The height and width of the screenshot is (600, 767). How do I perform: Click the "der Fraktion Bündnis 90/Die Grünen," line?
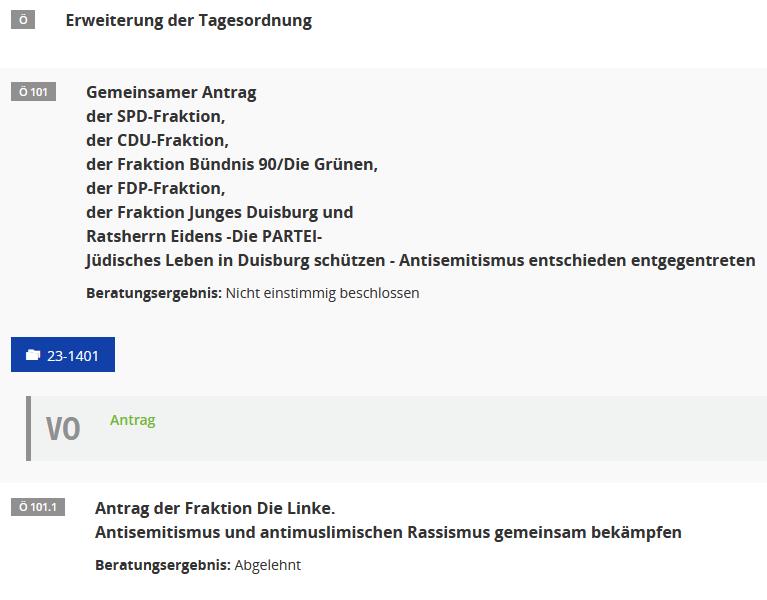pos(231,164)
